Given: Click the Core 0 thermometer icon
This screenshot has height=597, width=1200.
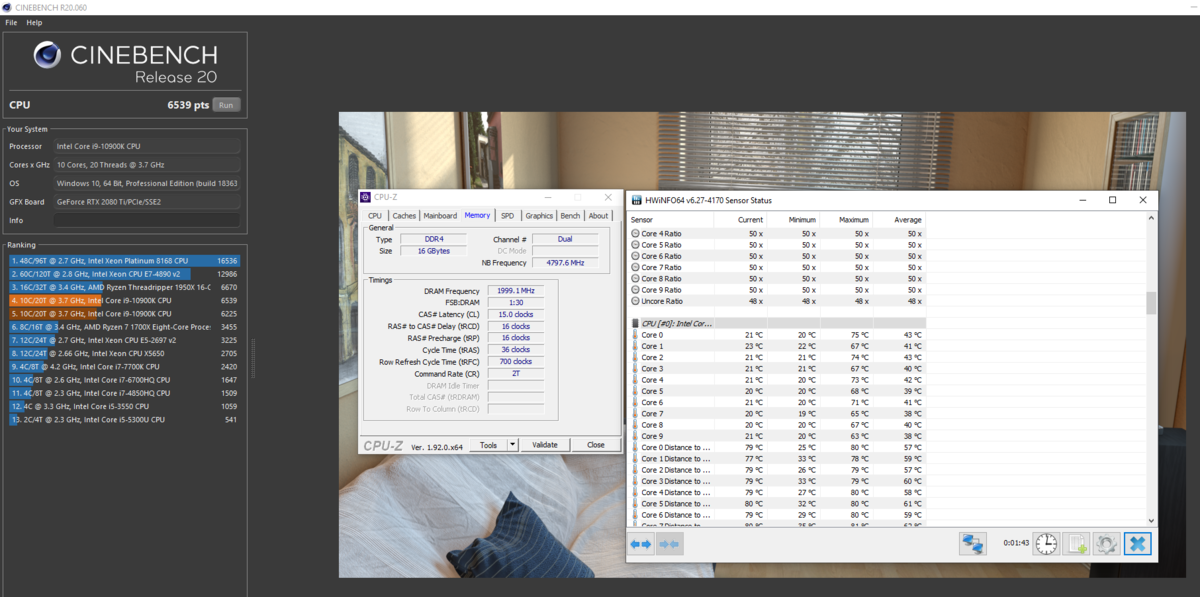Looking at the screenshot, I should [x=636, y=335].
